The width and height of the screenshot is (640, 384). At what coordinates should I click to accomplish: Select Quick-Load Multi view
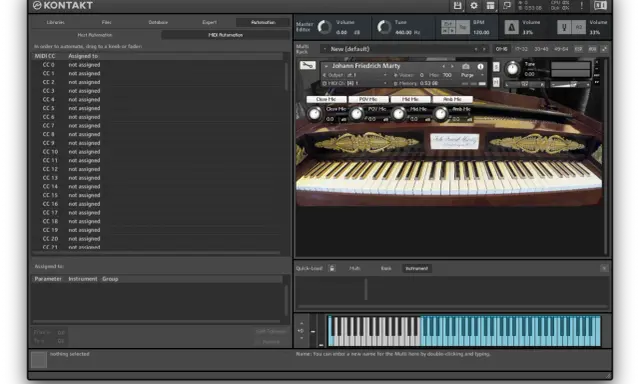click(x=354, y=269)
